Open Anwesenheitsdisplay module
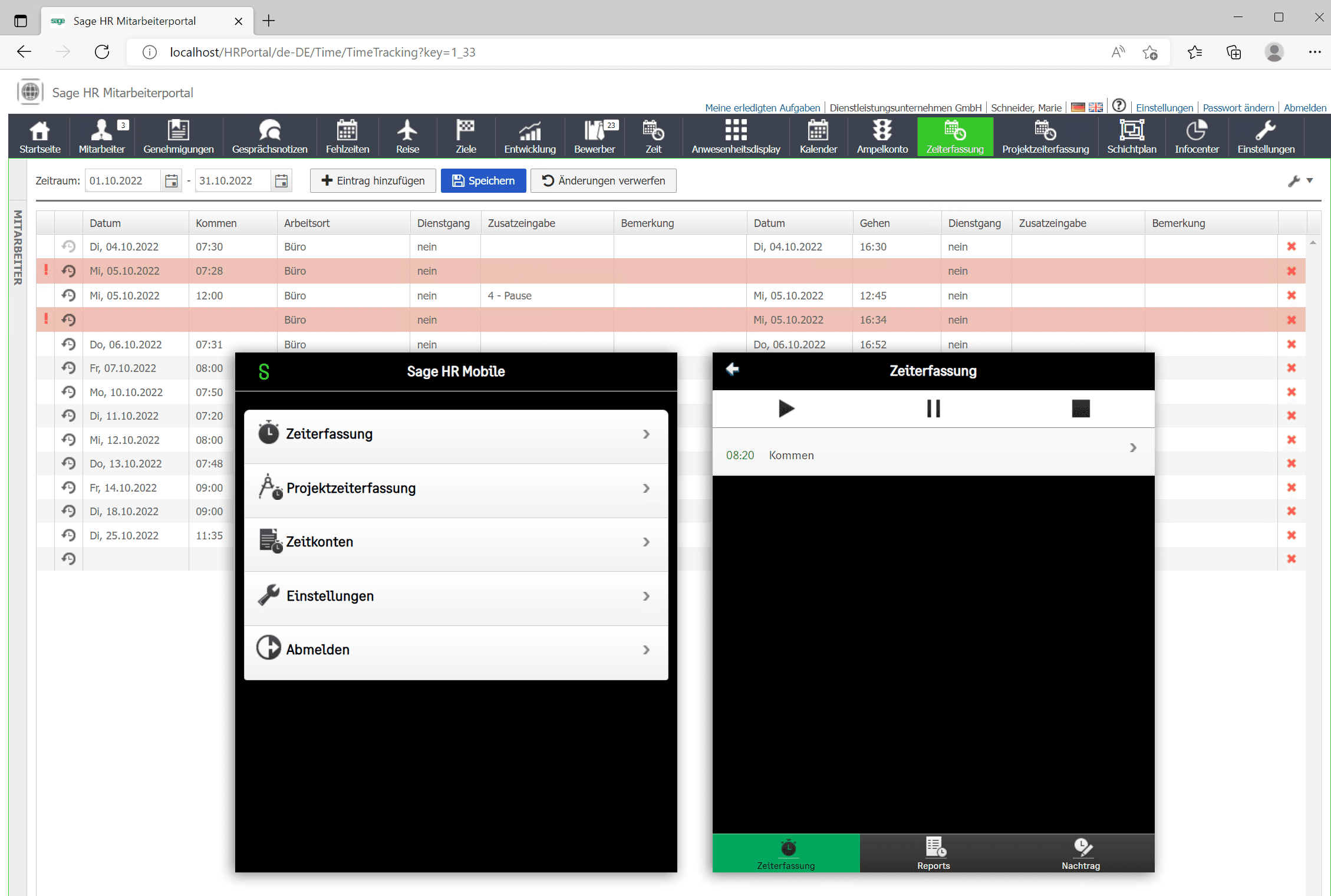Image resolution: width=1331 pixels, height=896 pixels. click(x=736, y=137)
